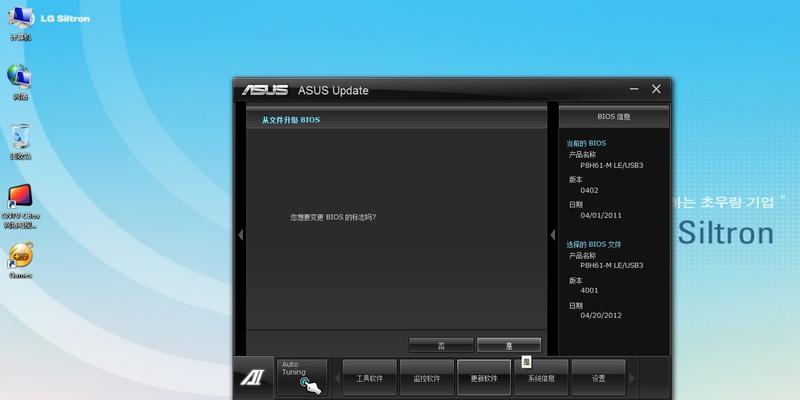Click the 是 button

tap(509, 345)
